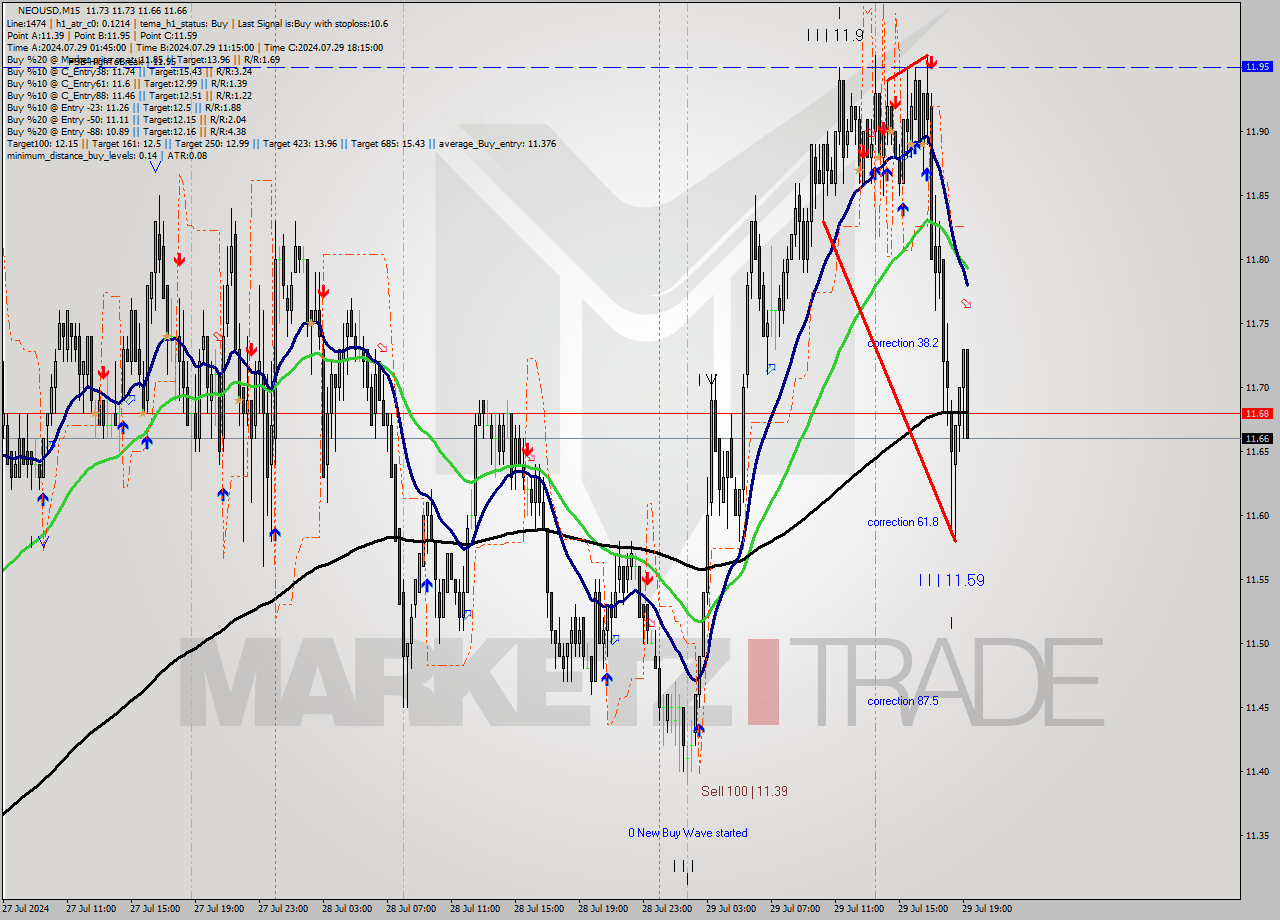Click the '27 Jul 15:00' time label
This screenshot has height=920, width=1280.
click(x=157, y=909)
